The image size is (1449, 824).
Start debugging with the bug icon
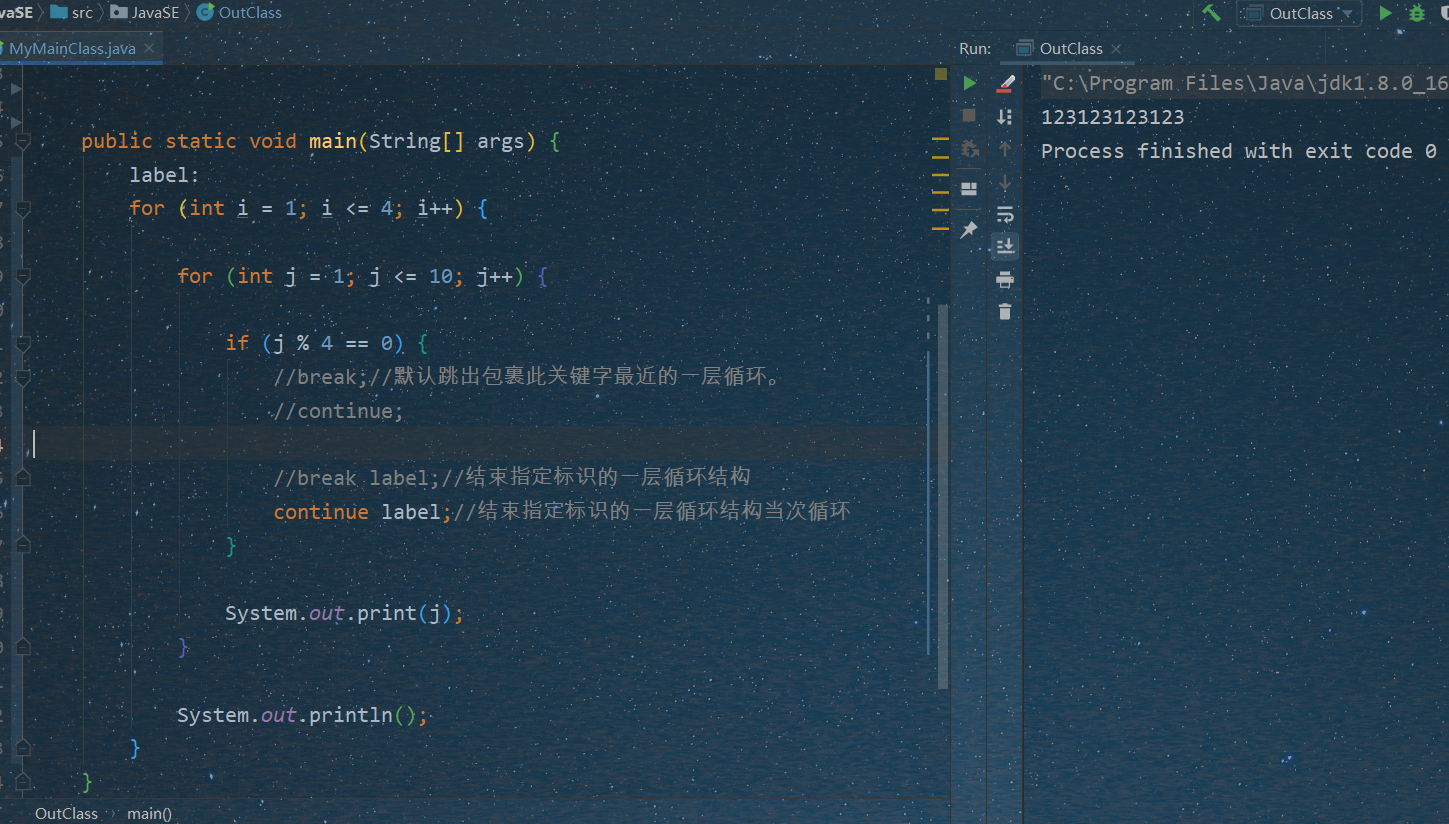[1417, 13]
